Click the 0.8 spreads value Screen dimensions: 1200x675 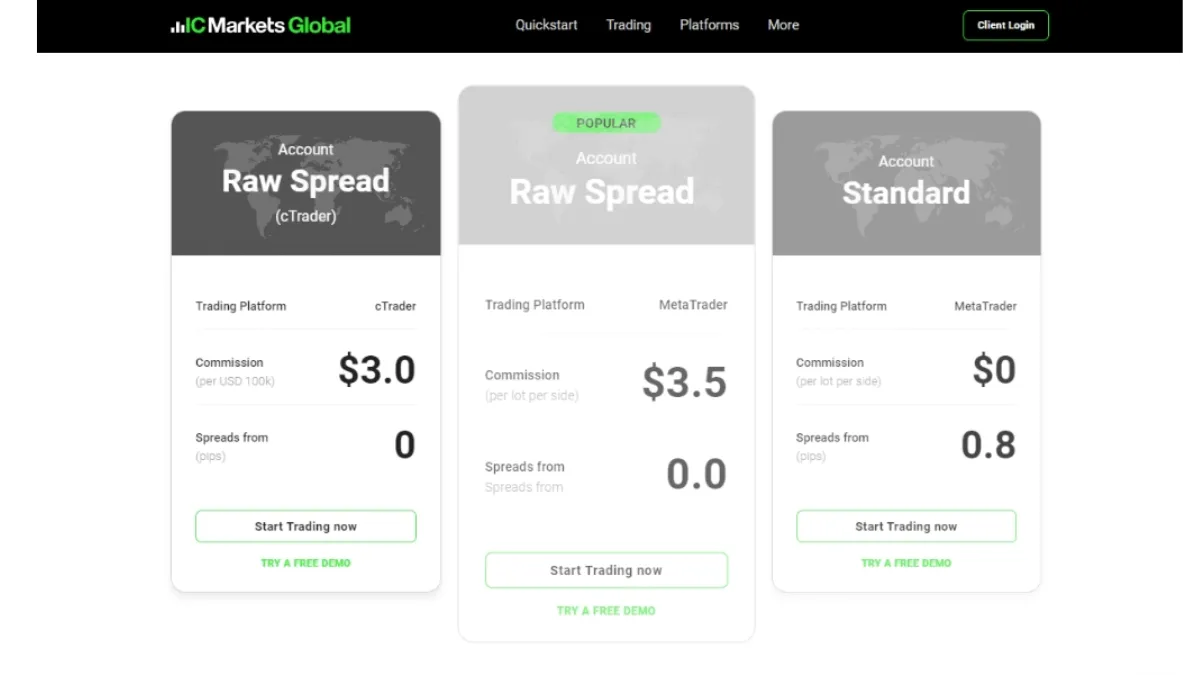[x=988, y=445]
